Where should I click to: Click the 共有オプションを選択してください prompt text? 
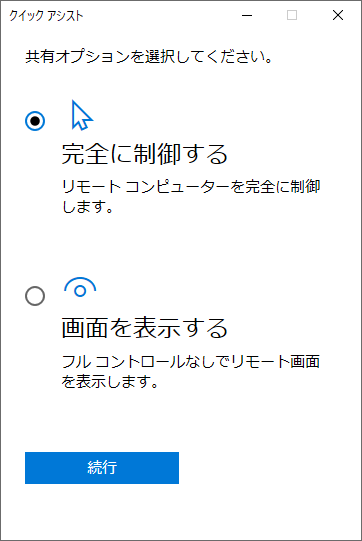click(148, 57)
